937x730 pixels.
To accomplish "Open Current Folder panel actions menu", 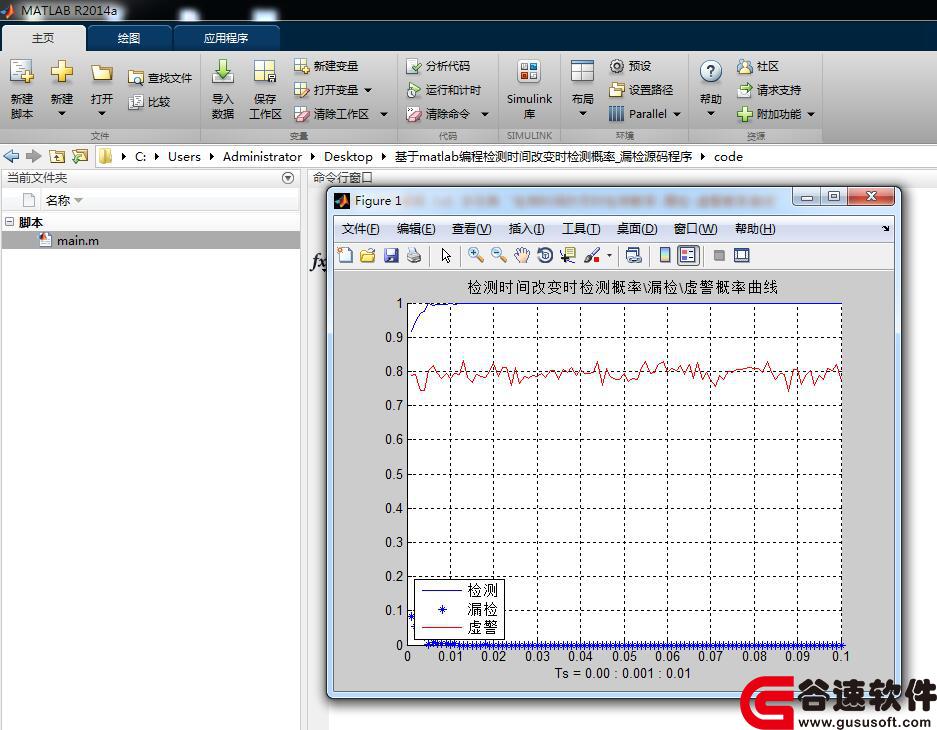I will click(x=288, y=178).
